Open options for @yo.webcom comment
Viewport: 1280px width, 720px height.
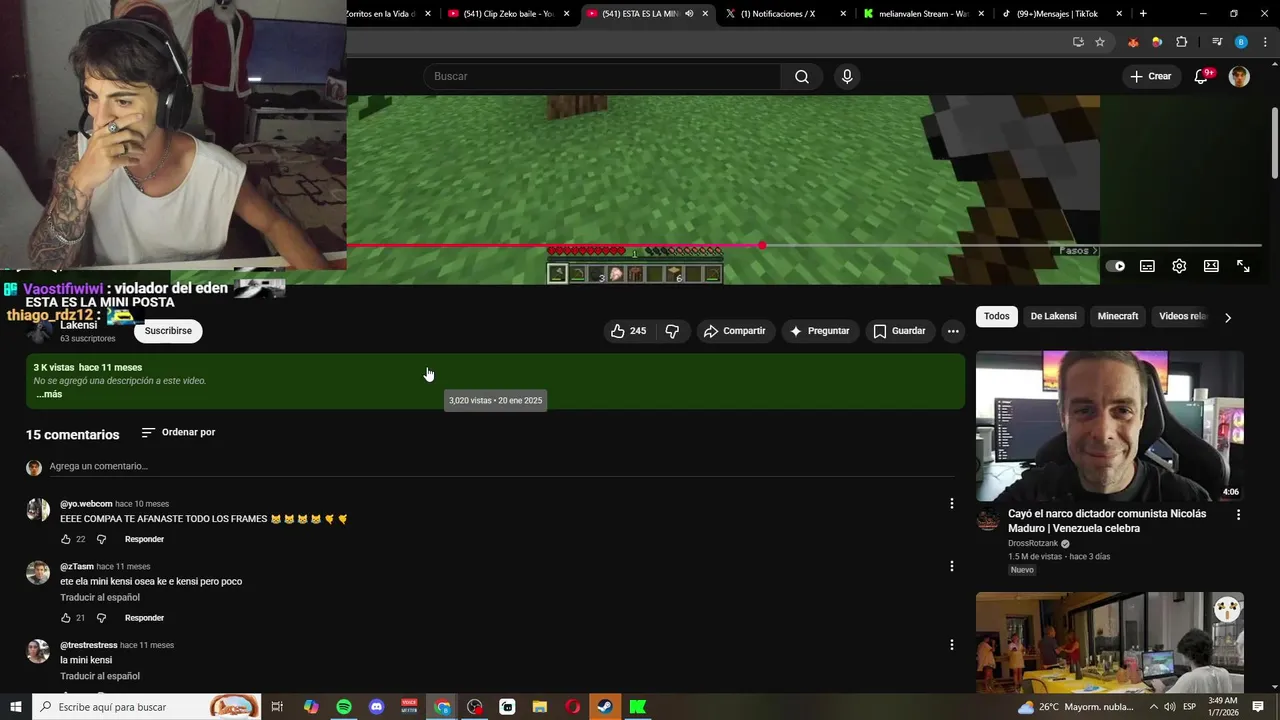[952, 504]
